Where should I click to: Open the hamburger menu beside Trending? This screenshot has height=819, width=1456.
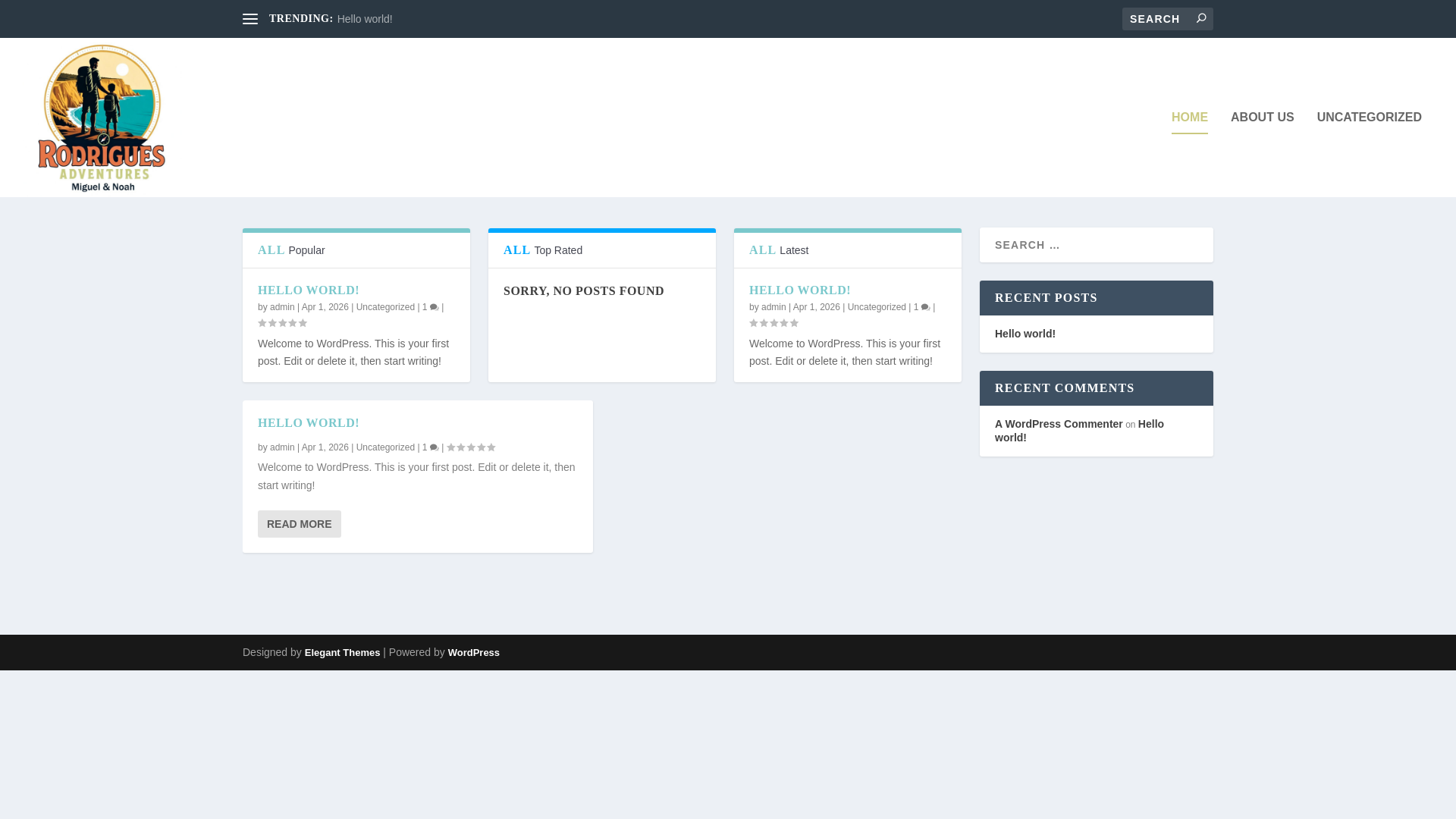tap(249, 19)
